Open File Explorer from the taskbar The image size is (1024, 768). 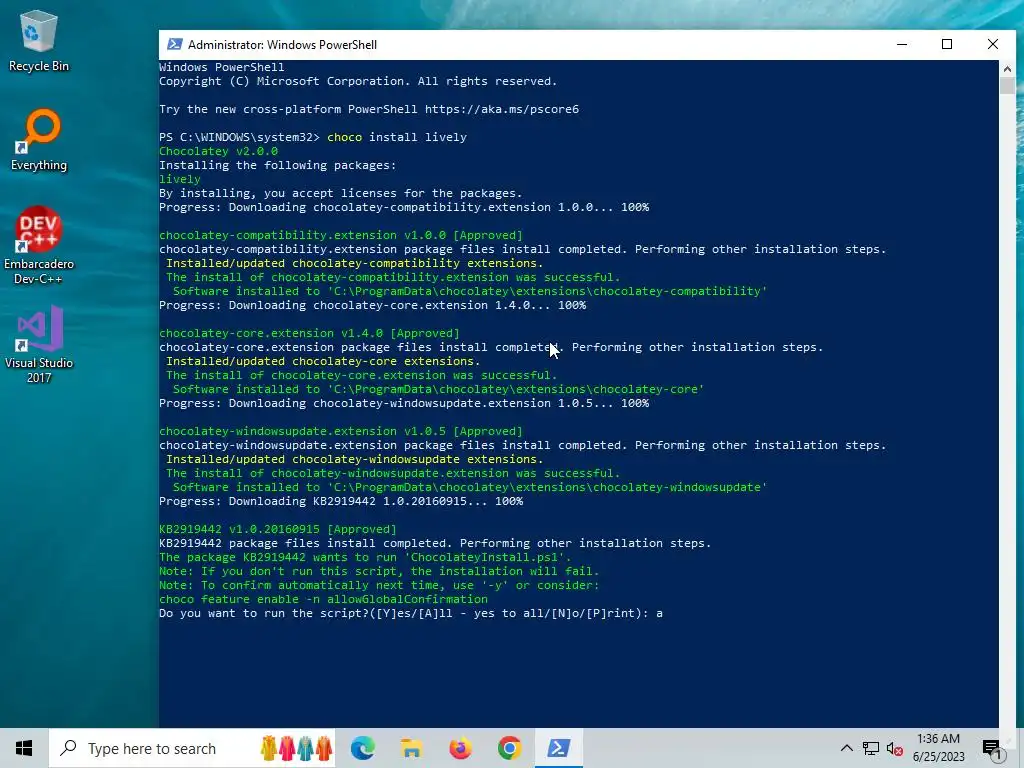coord(411,748)
